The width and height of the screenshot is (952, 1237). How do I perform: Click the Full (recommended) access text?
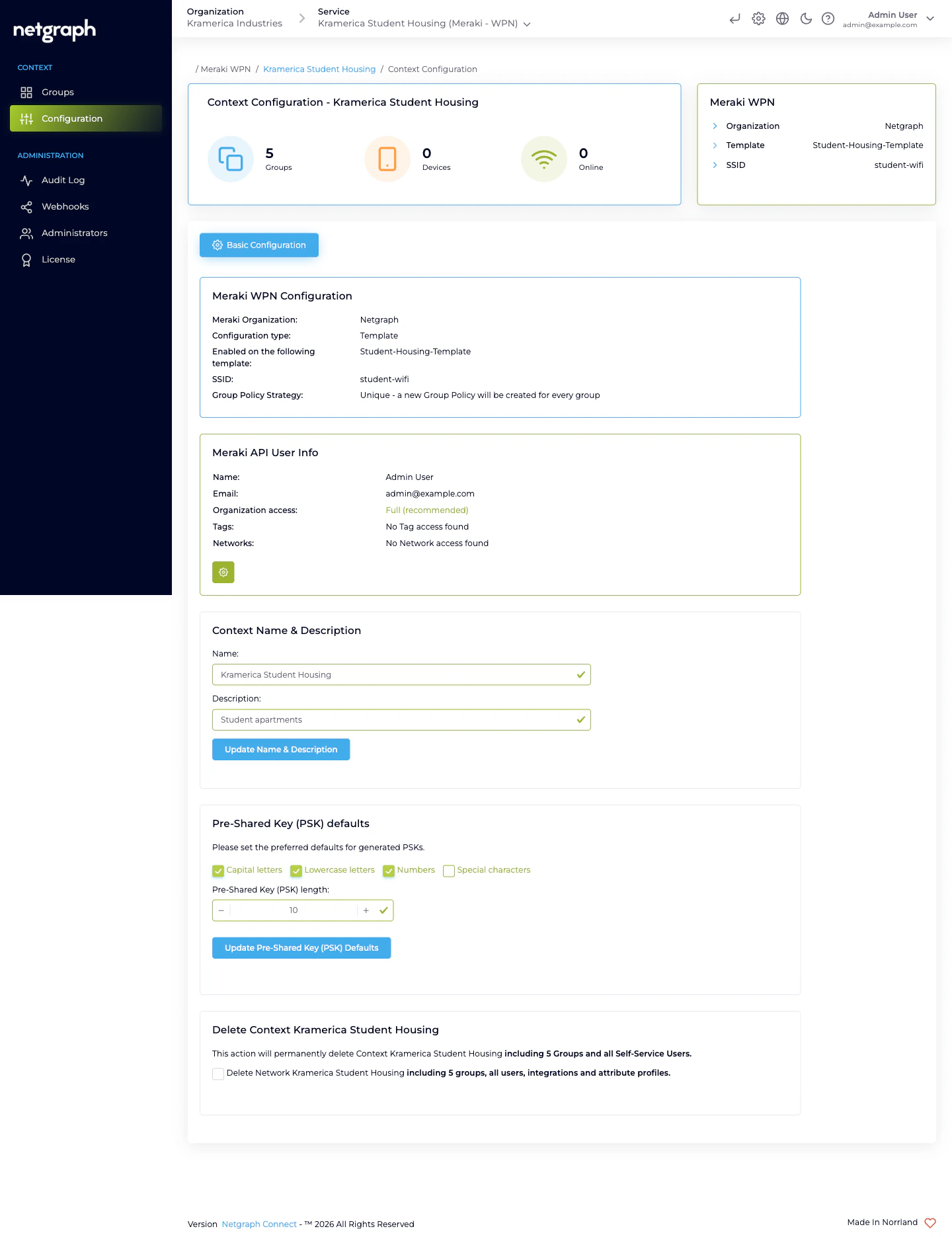[x=427, y=510]
